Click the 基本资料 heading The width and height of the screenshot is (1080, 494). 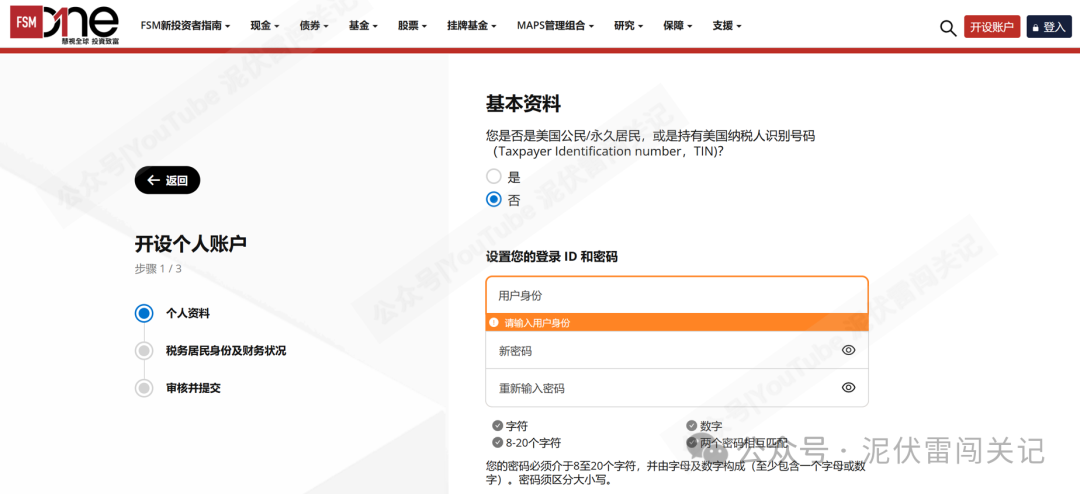(x=523, y=105)
